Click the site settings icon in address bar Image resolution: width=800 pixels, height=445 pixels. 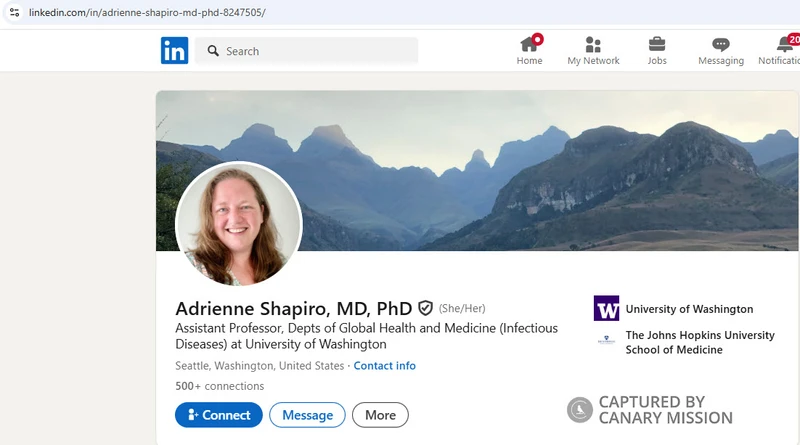click(x=15, y=12)
